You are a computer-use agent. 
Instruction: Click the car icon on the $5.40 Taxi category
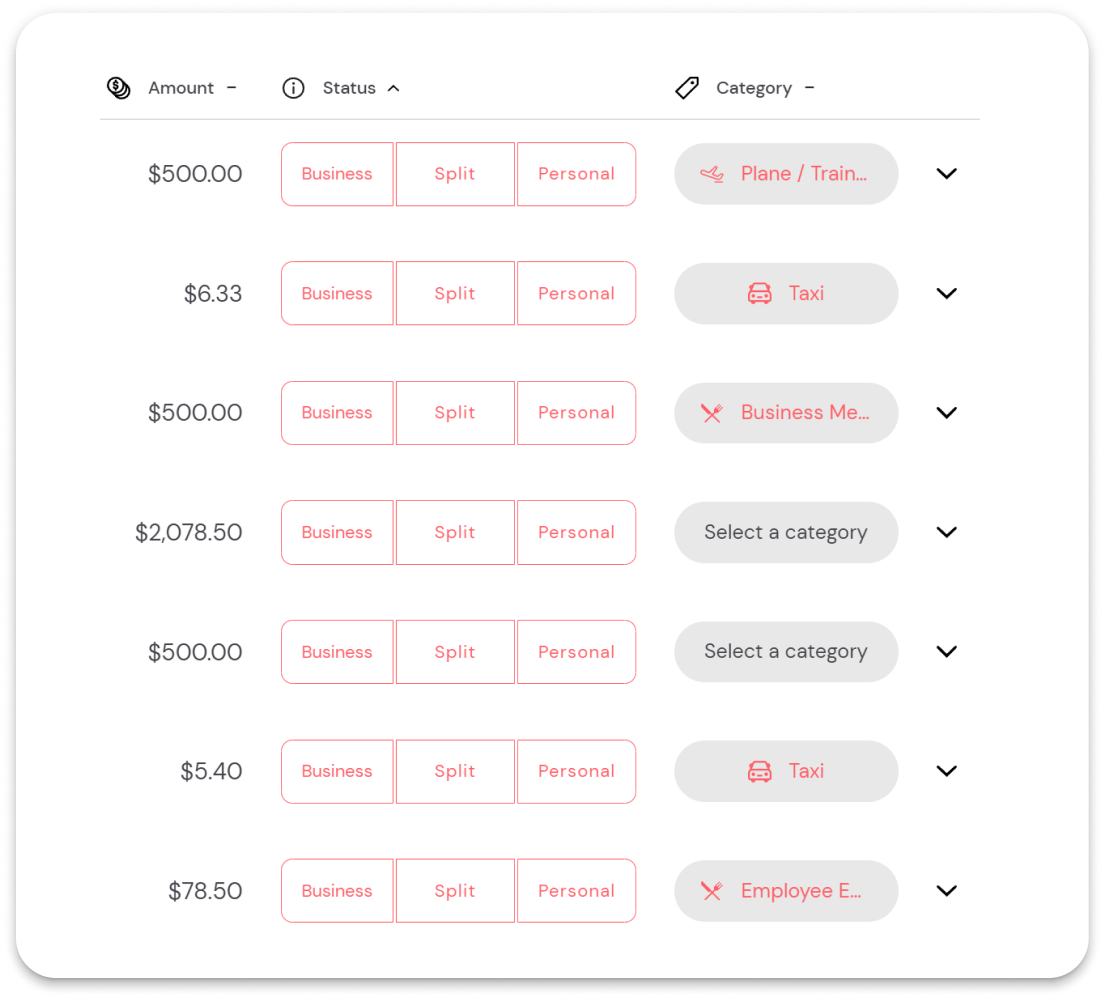[x=760, y=771]
